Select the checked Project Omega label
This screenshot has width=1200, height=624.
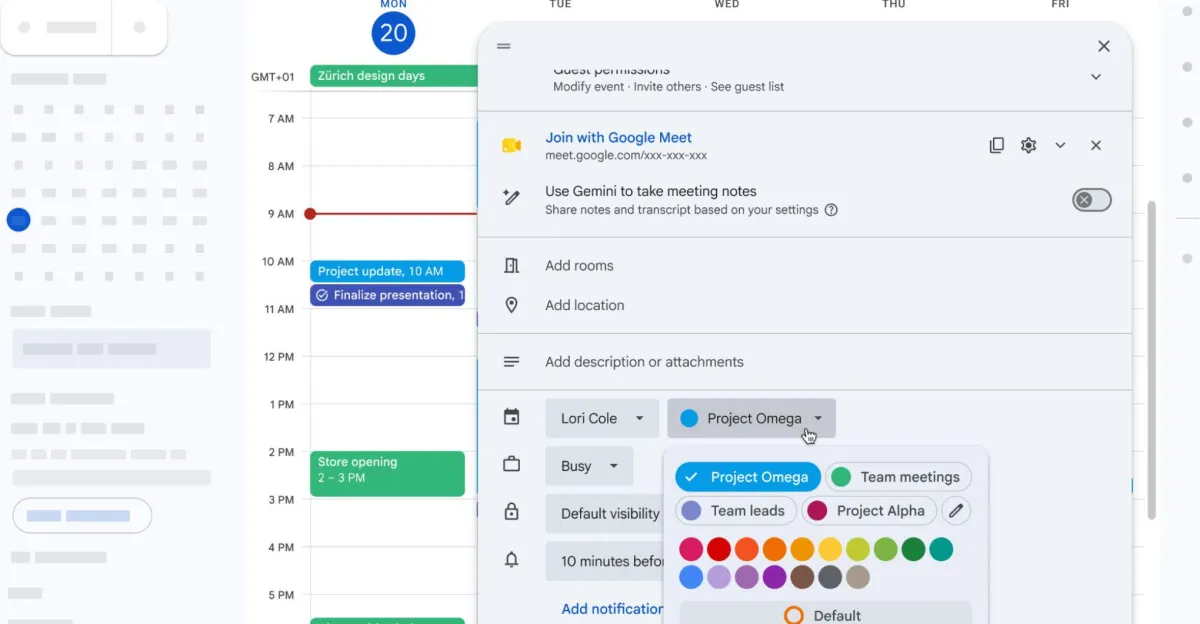tap(748, 477)
